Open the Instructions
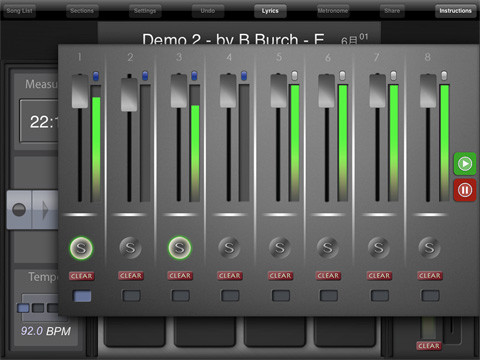The height and width of the screenshot is (360, 480). (x=455, y=11)
